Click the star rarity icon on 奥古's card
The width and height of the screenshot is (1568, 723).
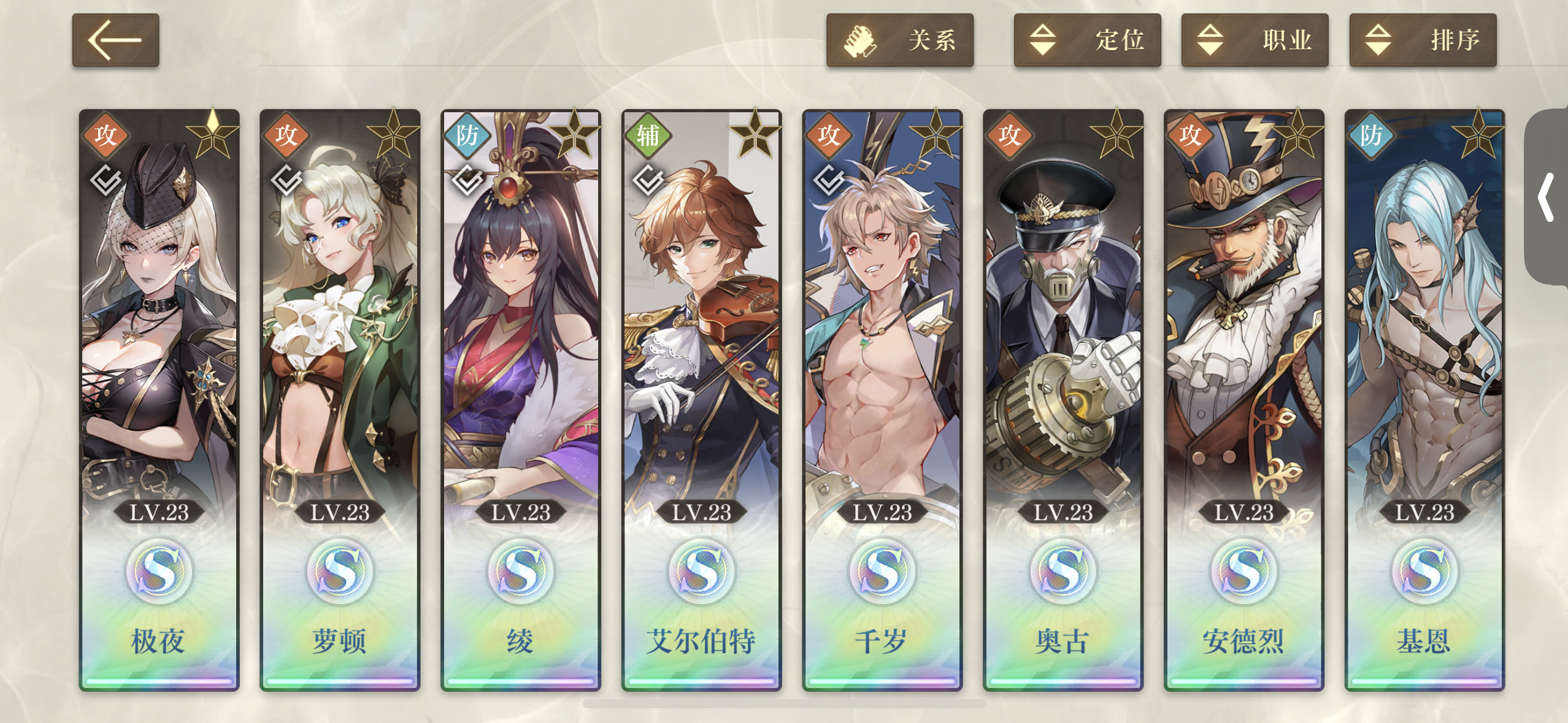1116,135
